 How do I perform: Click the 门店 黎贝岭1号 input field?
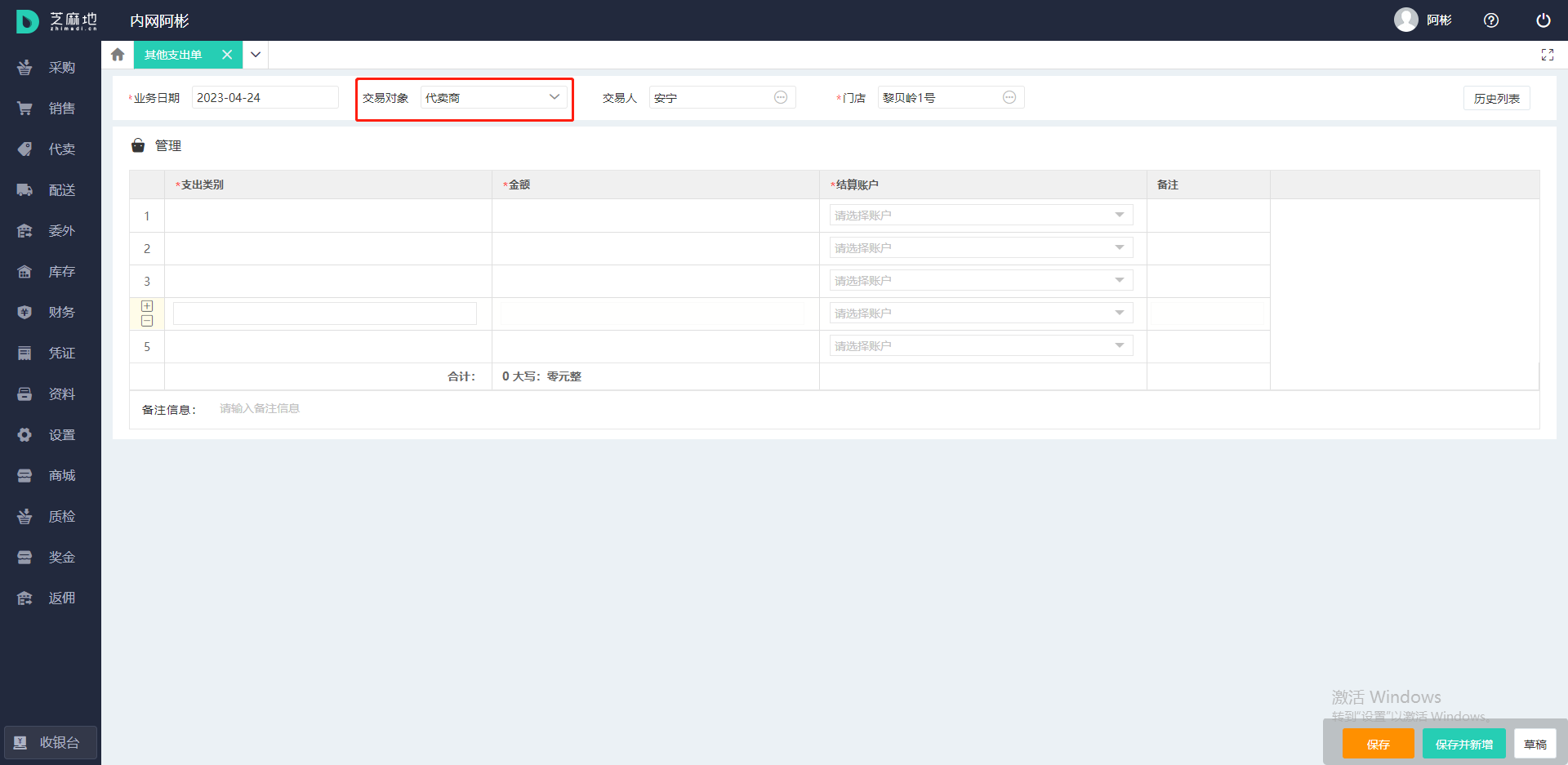click(x=951, y=97)
